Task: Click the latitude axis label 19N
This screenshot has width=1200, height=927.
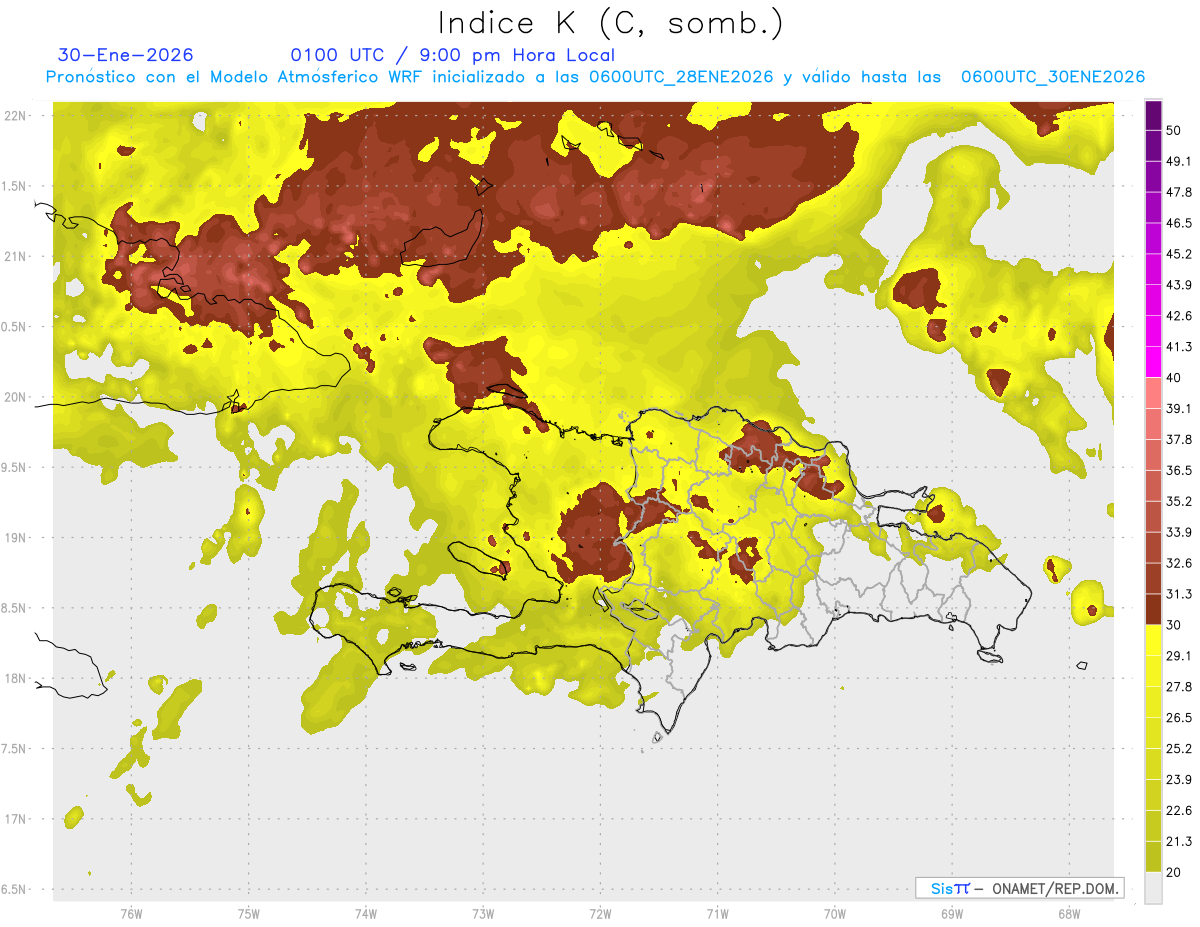Action: click(17, 538)
